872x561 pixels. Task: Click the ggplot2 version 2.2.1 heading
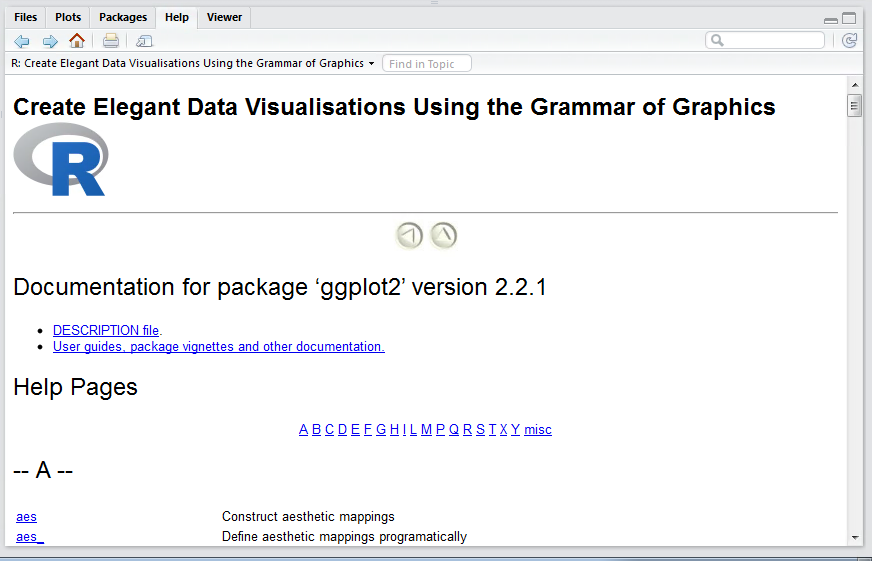[280, 287]
